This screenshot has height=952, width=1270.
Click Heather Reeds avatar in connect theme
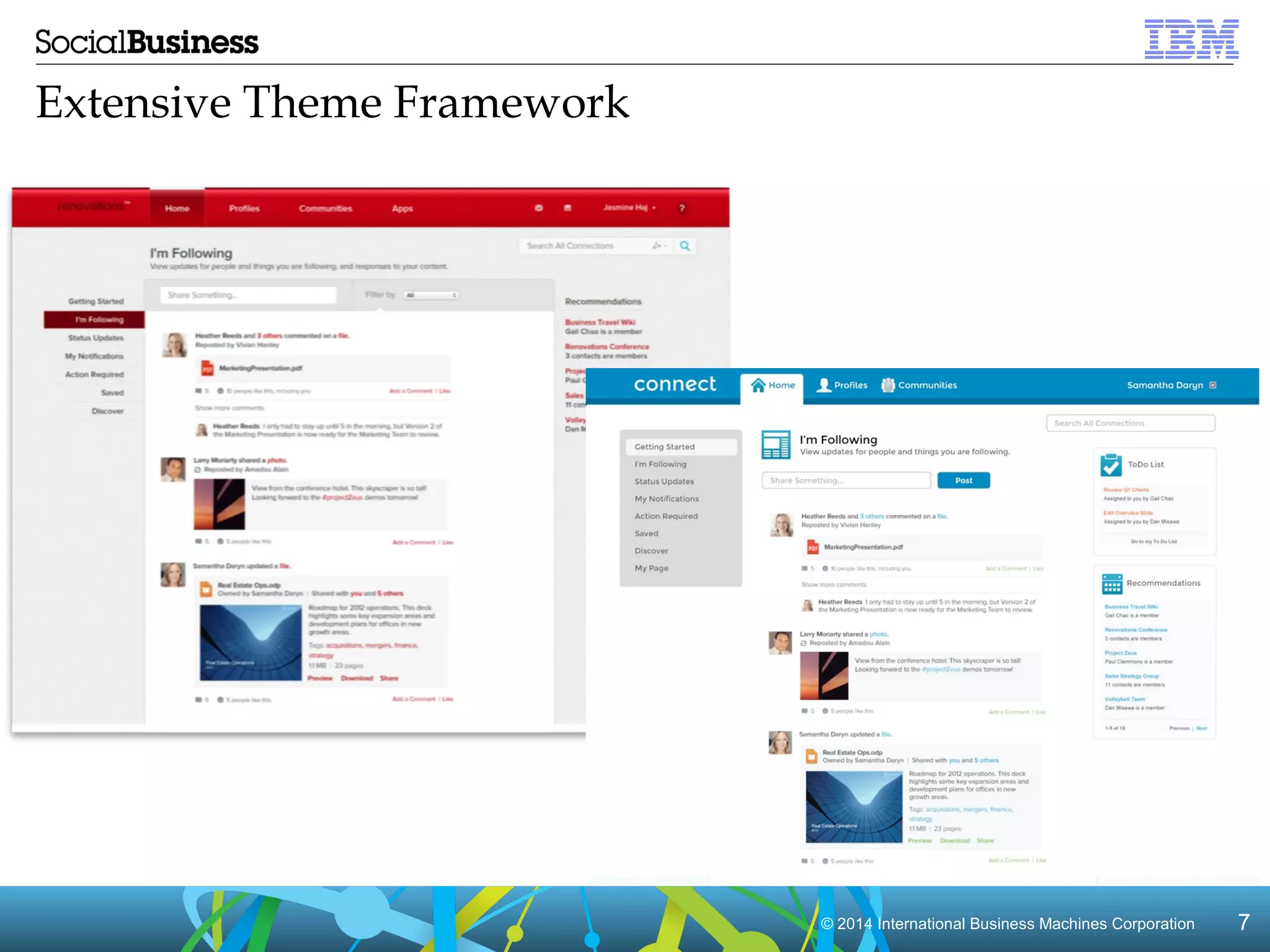click(x=781, y=525)
